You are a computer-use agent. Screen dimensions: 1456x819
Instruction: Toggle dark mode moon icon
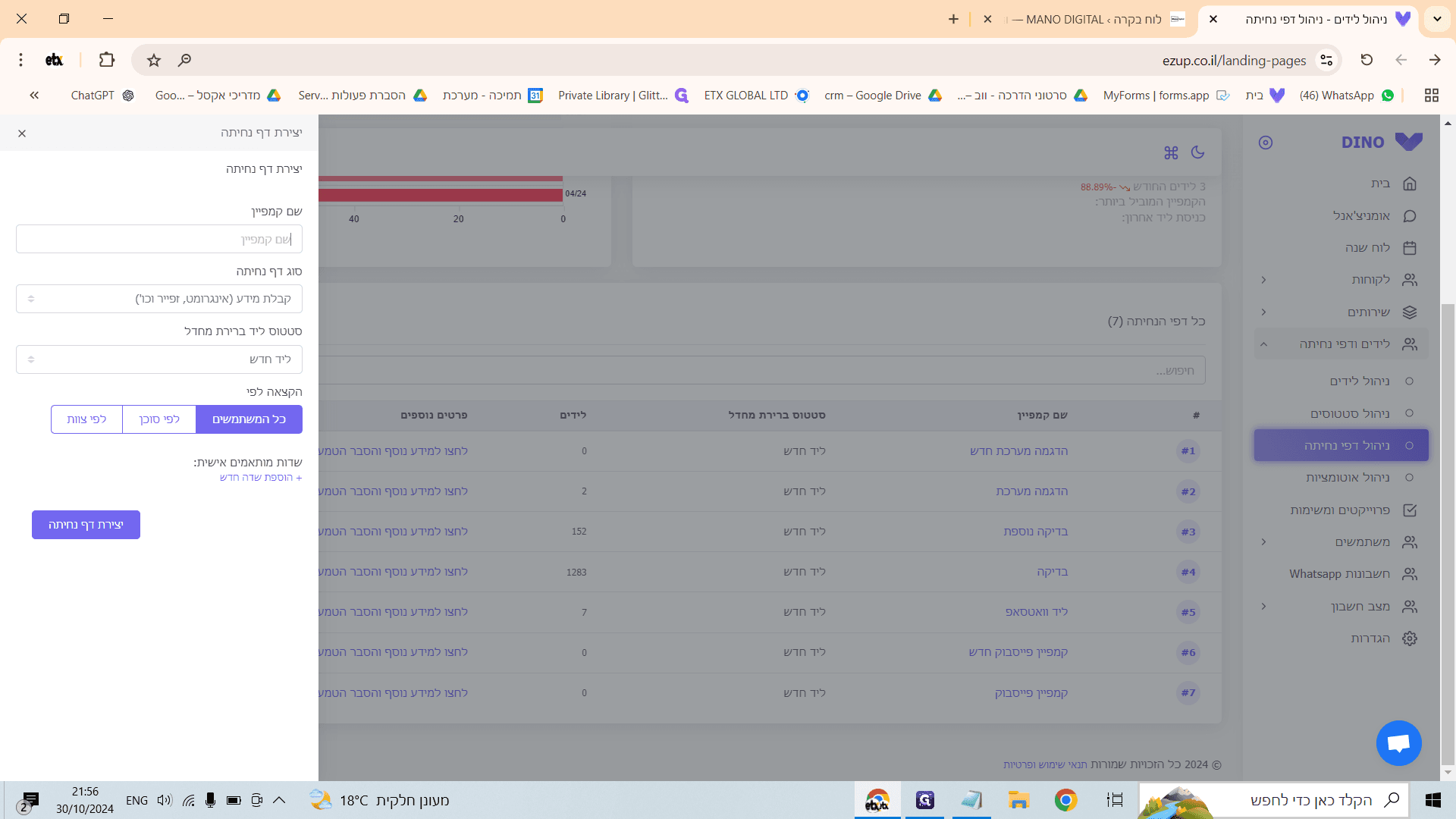tap(1197, 152)
